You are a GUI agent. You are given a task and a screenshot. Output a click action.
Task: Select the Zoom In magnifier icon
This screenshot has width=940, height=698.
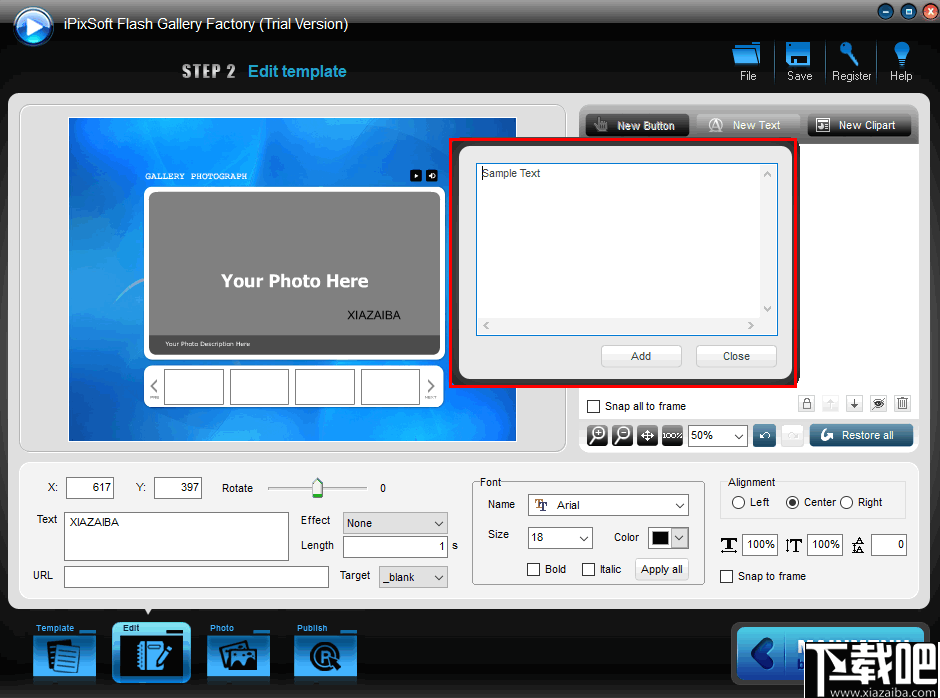point(597,435)
